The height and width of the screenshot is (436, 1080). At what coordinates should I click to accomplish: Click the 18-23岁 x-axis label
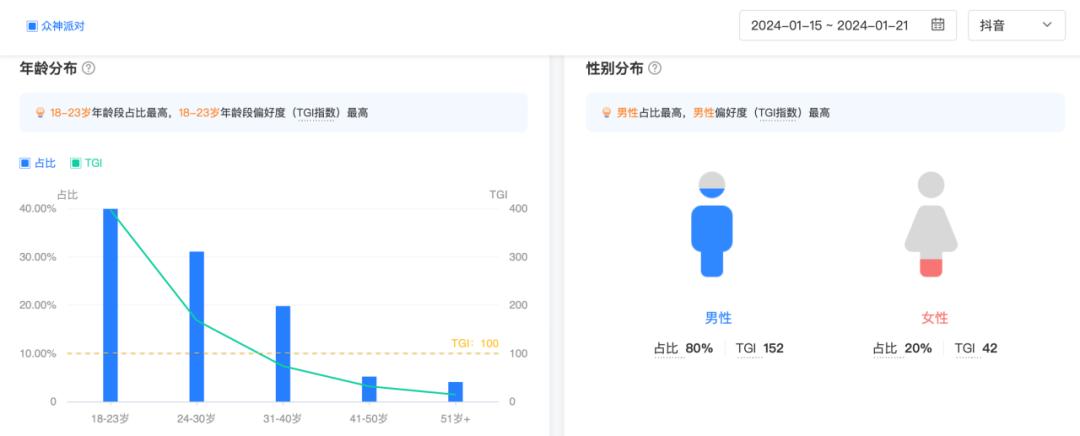pyautogui.click(x=110, y=419)
